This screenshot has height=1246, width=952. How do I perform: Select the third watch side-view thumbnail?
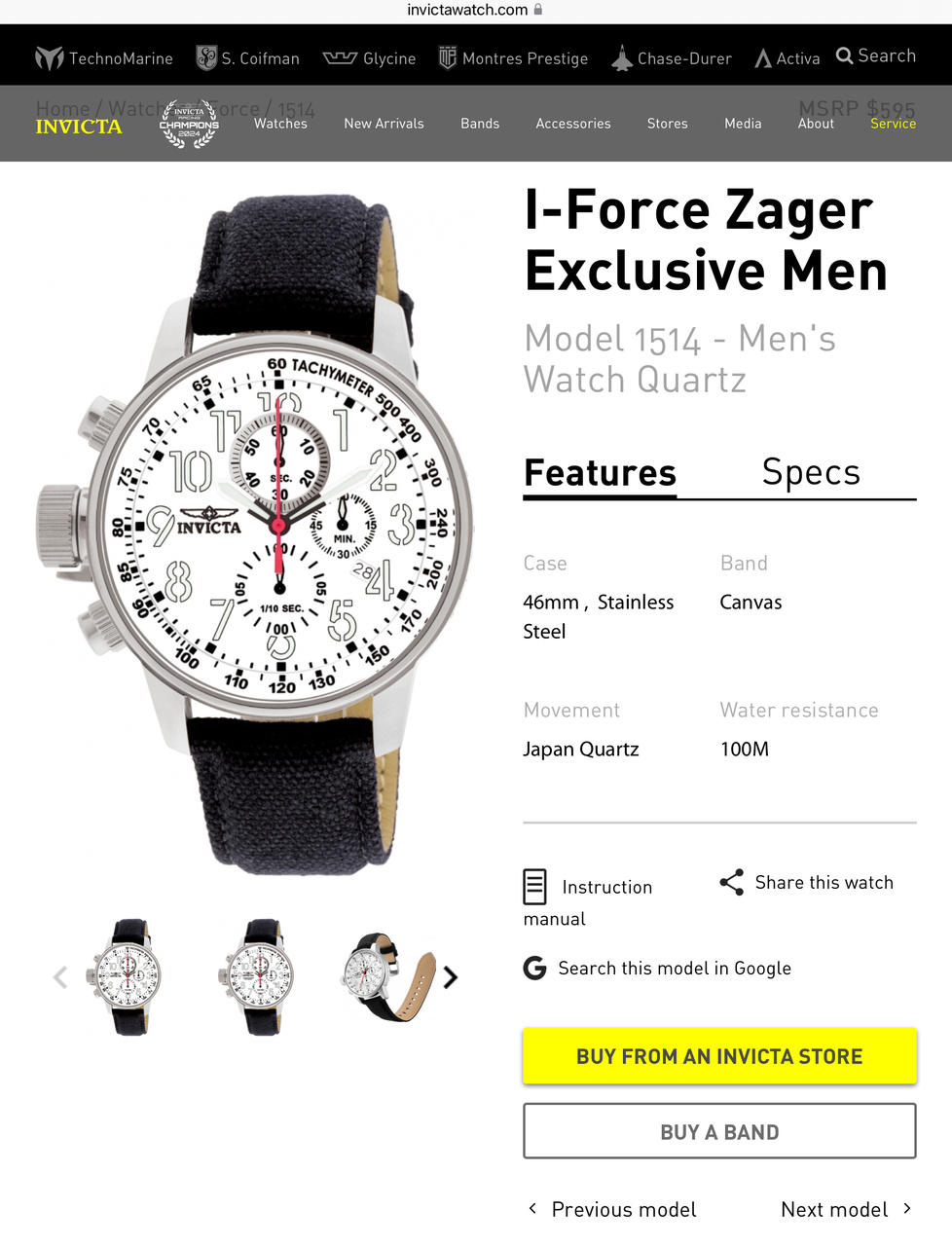coord(389,976)
